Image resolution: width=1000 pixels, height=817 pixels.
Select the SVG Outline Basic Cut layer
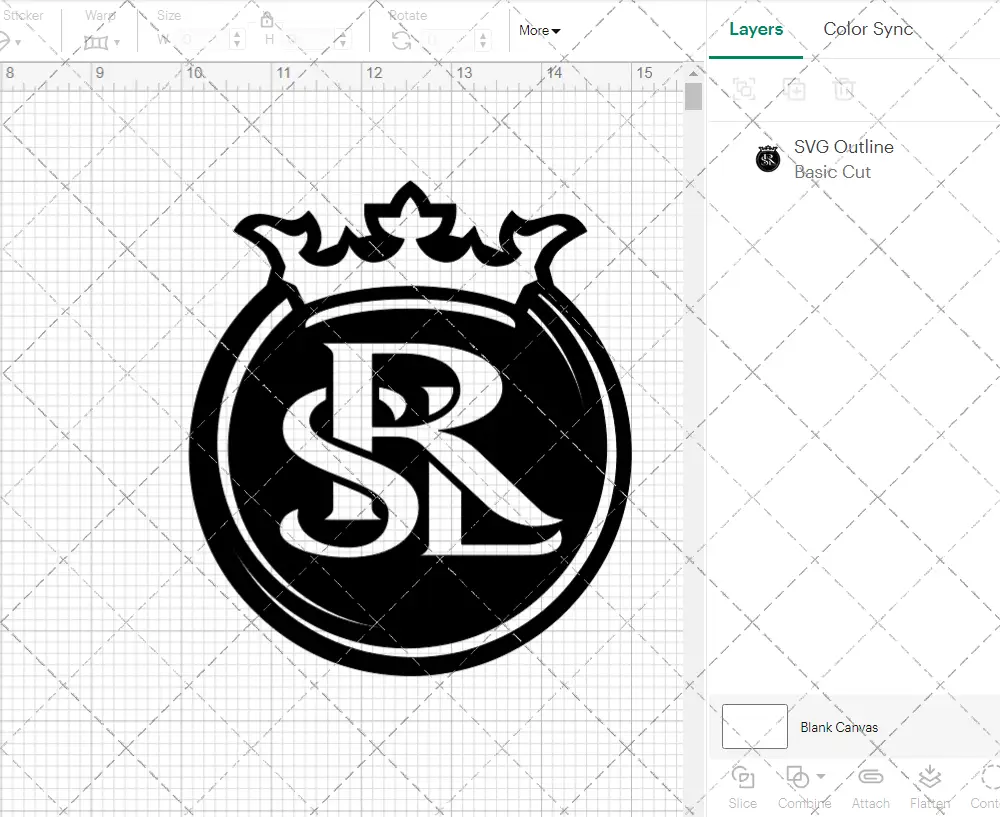(x=843, y=158)
